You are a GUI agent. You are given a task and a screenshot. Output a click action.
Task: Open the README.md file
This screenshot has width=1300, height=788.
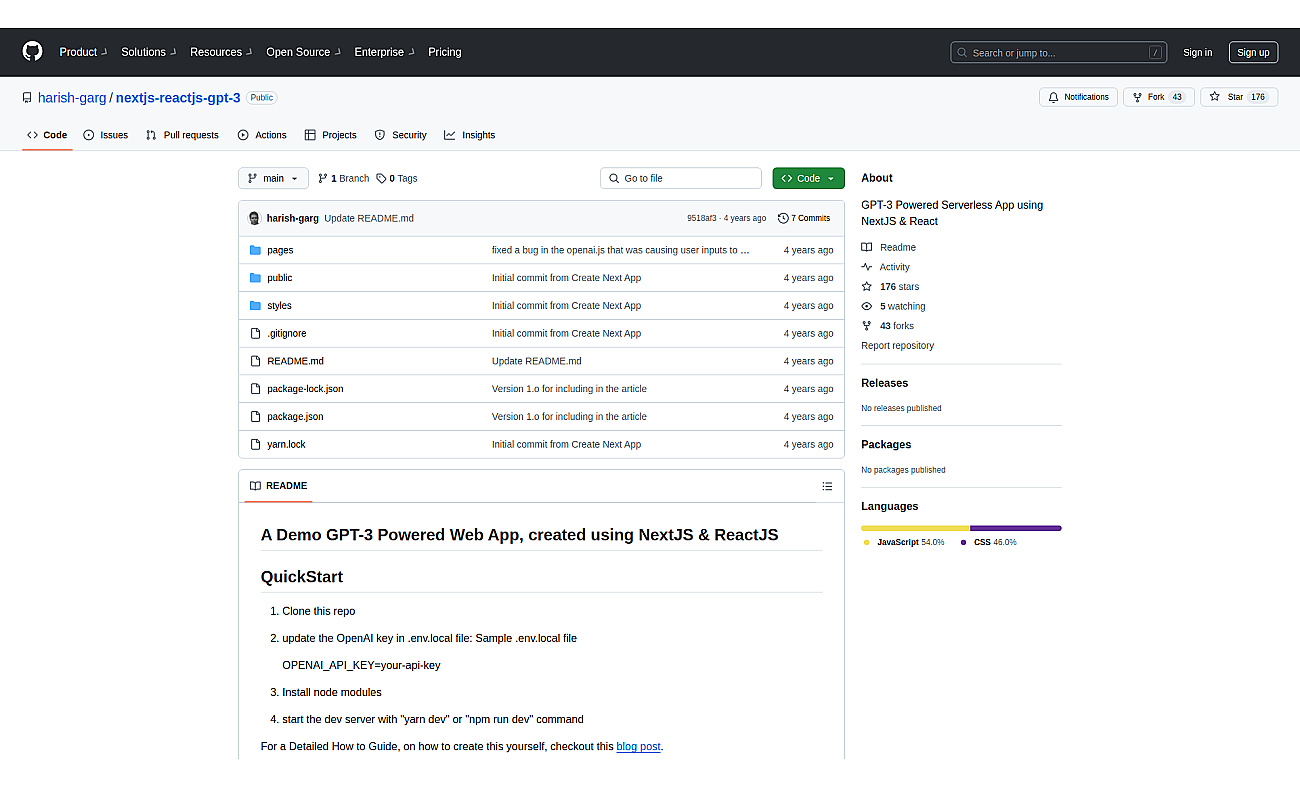295,361
